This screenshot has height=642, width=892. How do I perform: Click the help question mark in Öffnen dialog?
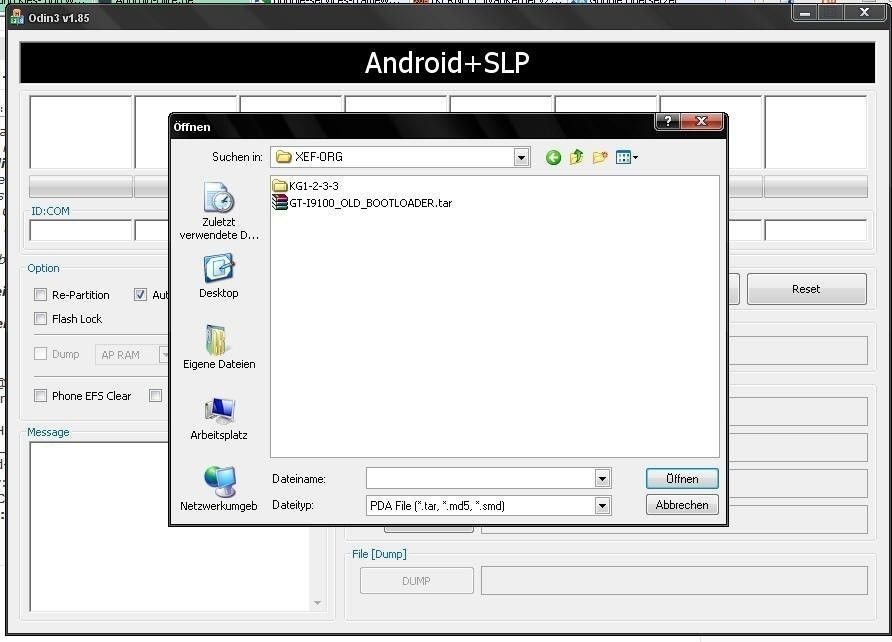click(x=668, y=121)
